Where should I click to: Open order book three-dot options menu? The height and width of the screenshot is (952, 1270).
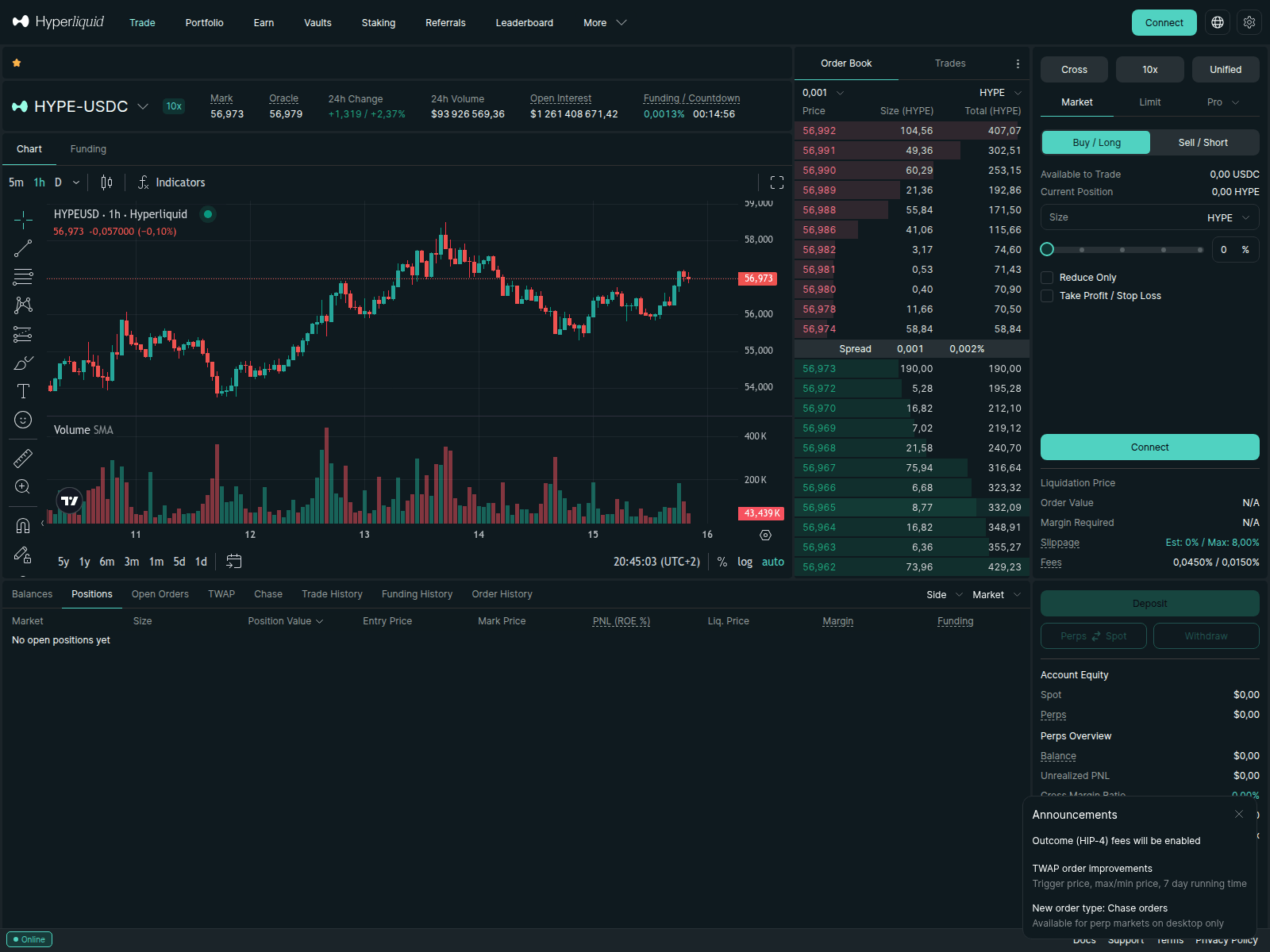point(1018,63)
